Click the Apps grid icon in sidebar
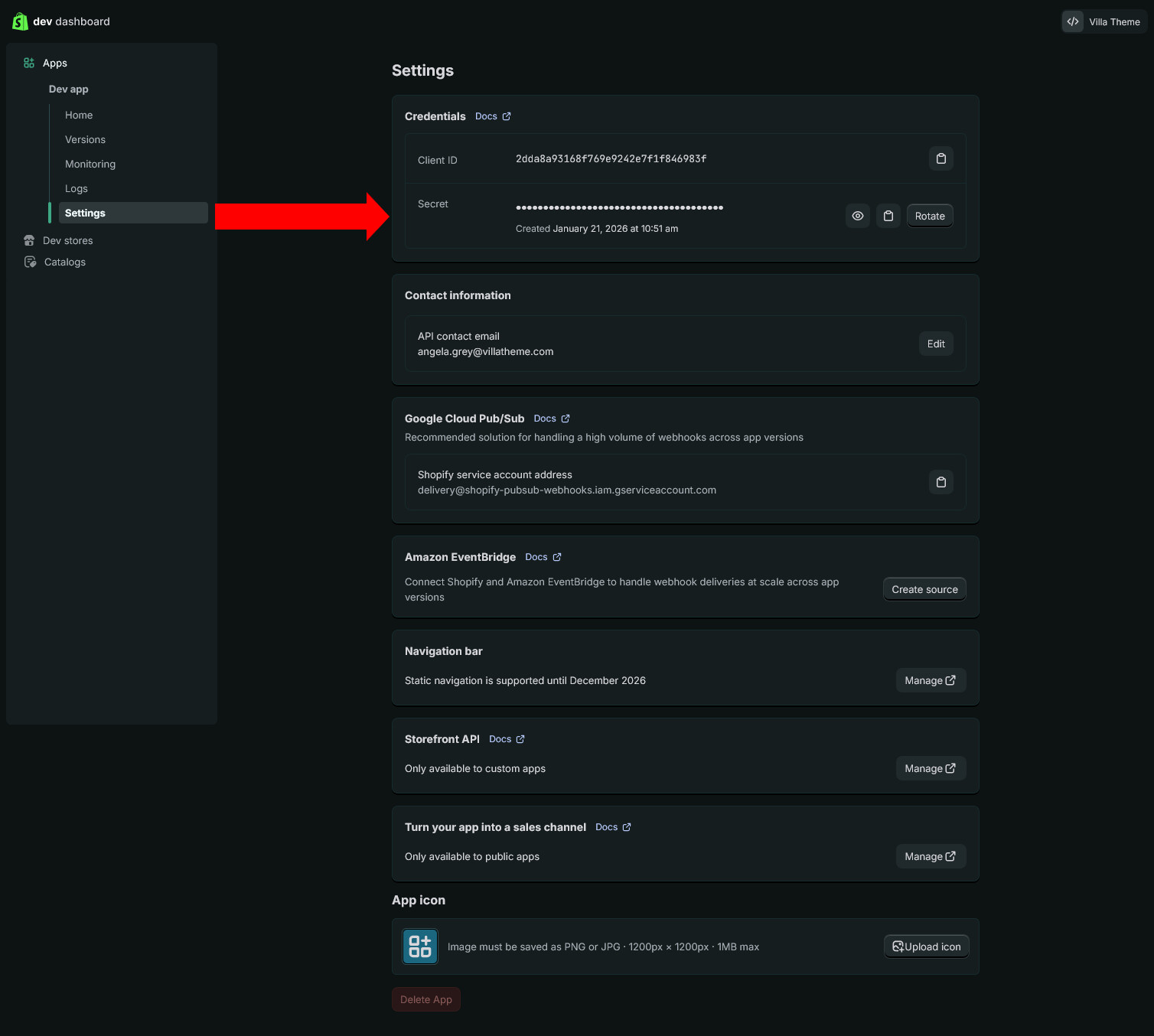1154x1036 pixels. [29, 63]
